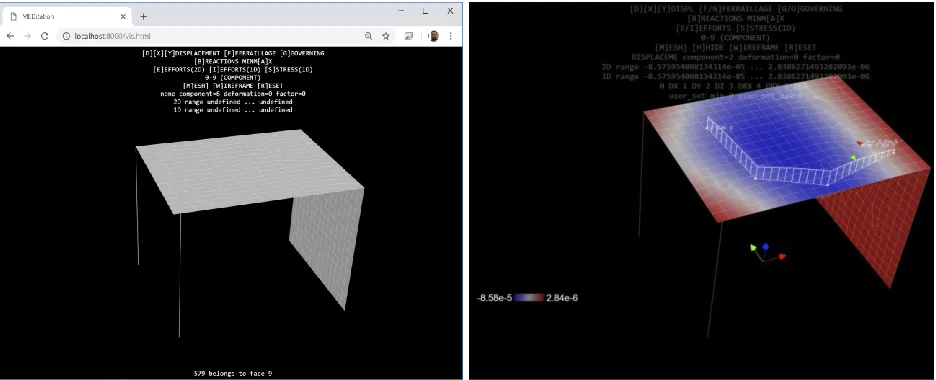Go back using the browser back arrow

[10, 36]
